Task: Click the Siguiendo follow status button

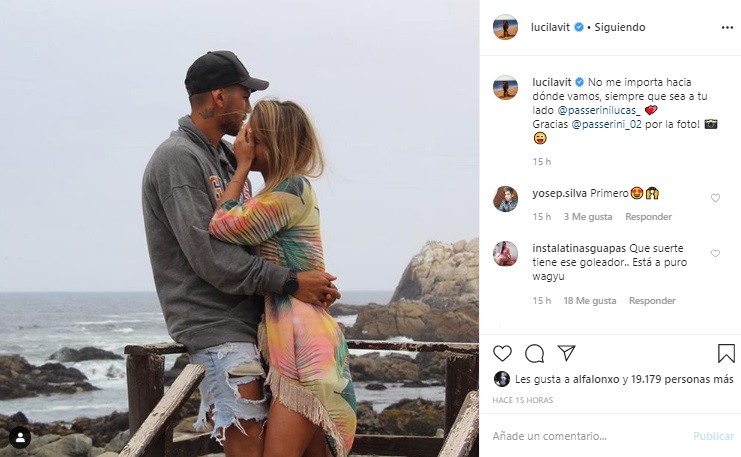Action: [621, 27]
